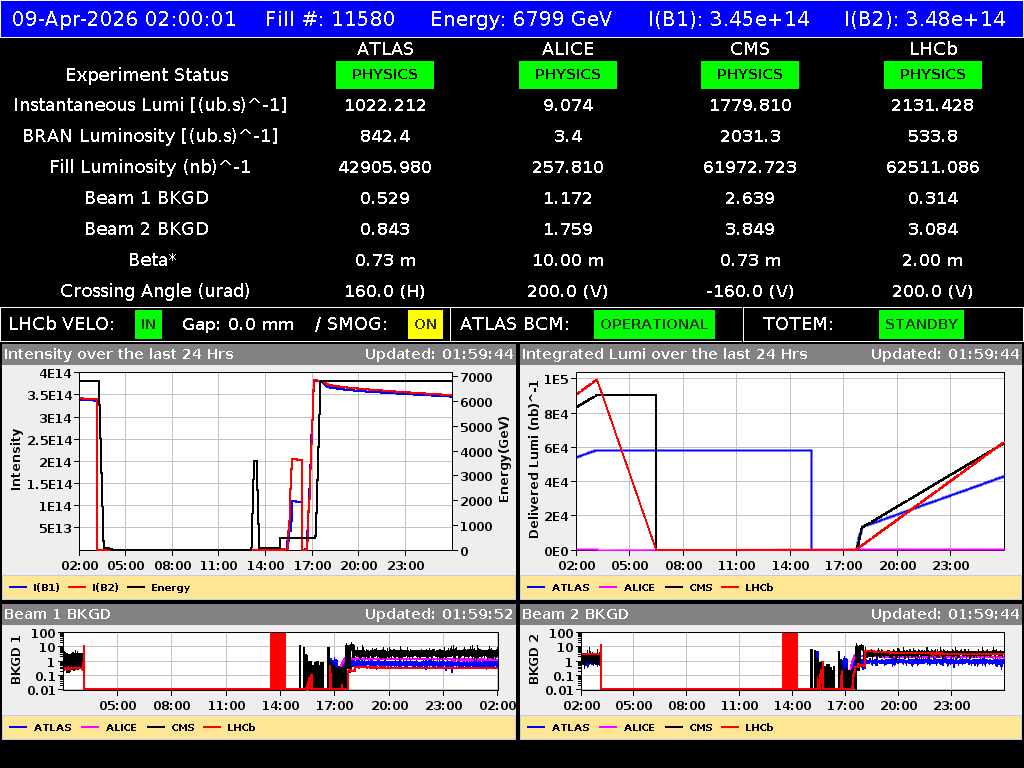Click the CMS PHYSICS status indicator
Image resolution: width=1024 pixels, height=768 pixels.
pos(750,74)
